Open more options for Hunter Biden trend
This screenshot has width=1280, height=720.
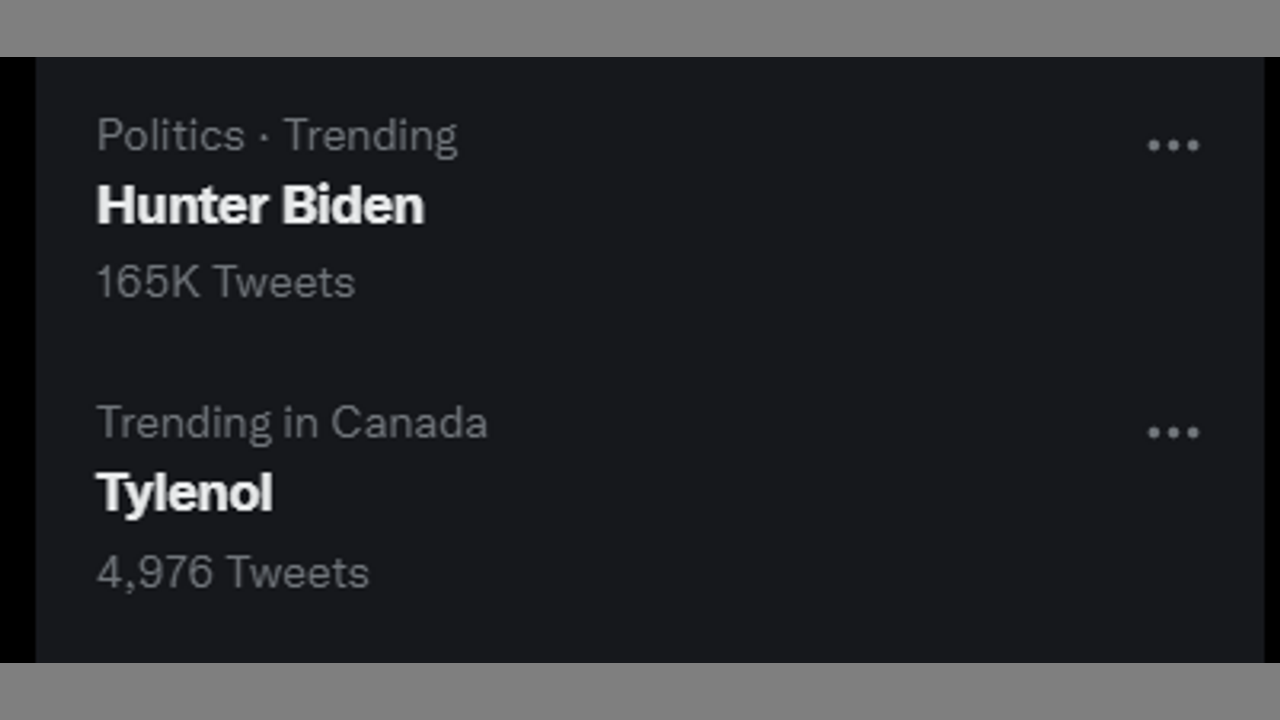pos(1173,146)
